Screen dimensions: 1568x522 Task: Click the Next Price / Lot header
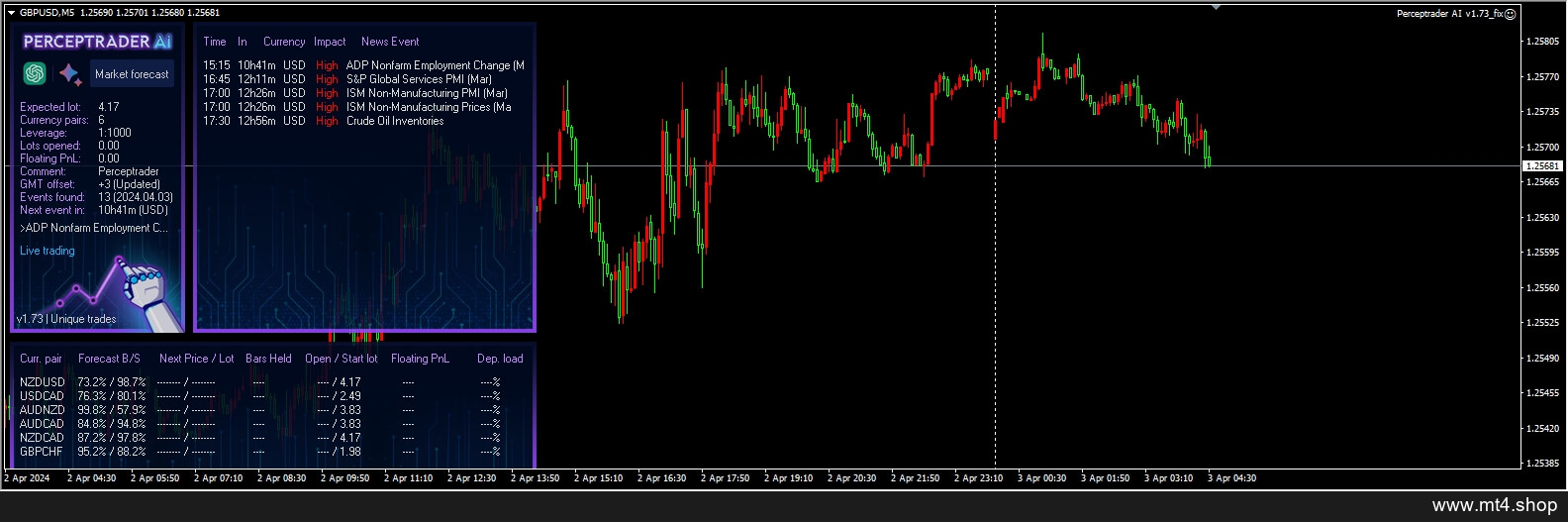click(x=197, y=359)
